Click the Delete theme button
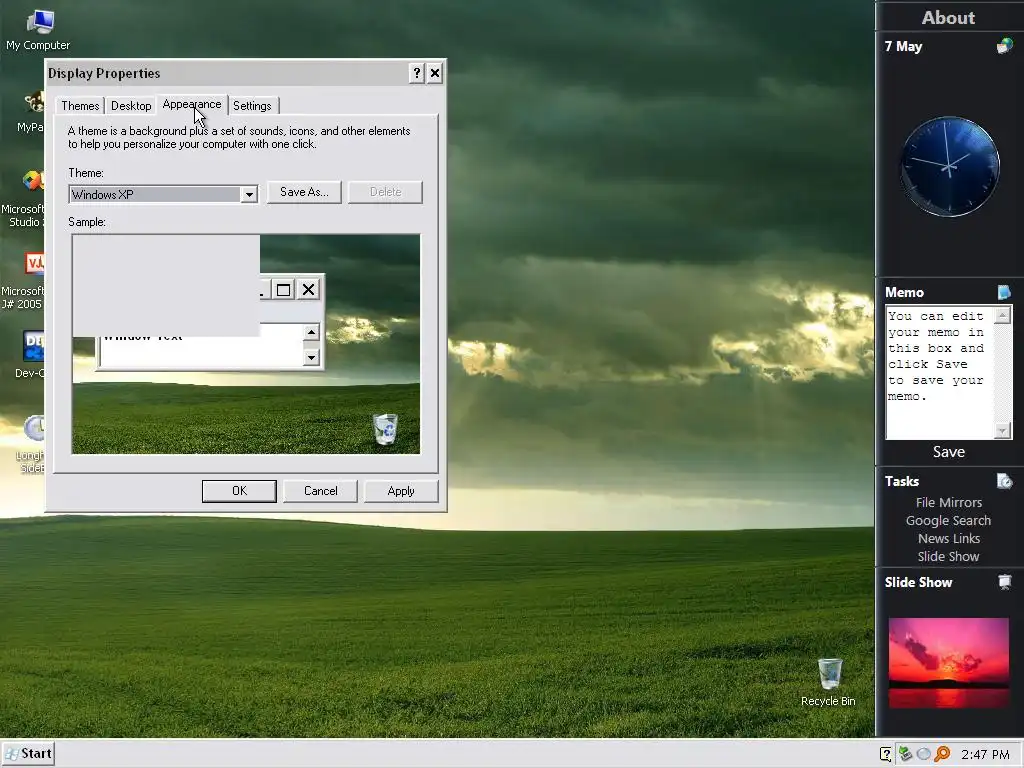 [385, 192]
